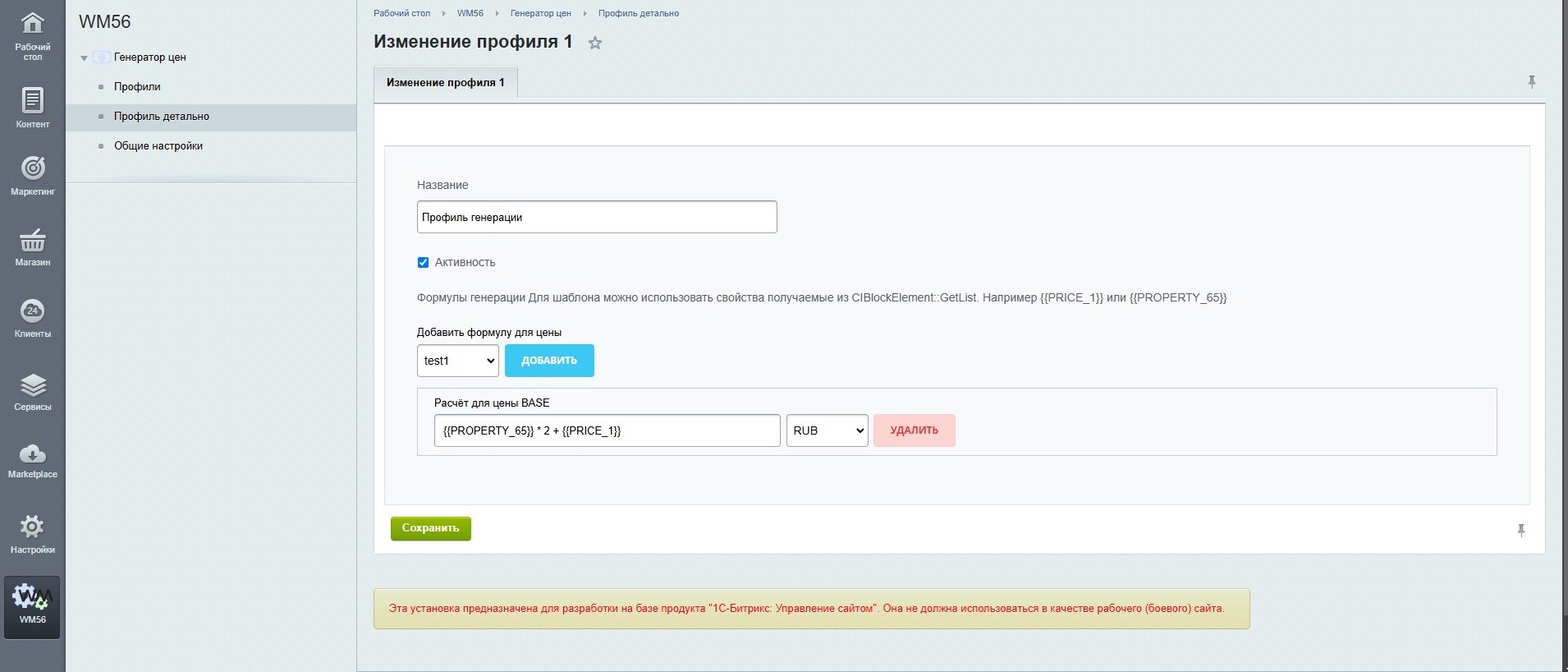
Task: Add page to favorites with star icon
Action: pyautogui.click(x=595, y=44)
